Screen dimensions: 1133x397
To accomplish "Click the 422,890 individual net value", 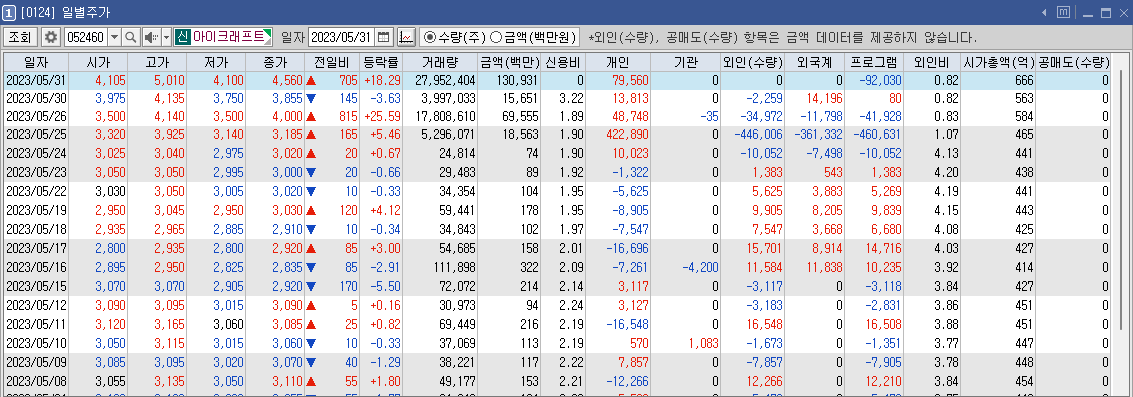I will 618,134.
